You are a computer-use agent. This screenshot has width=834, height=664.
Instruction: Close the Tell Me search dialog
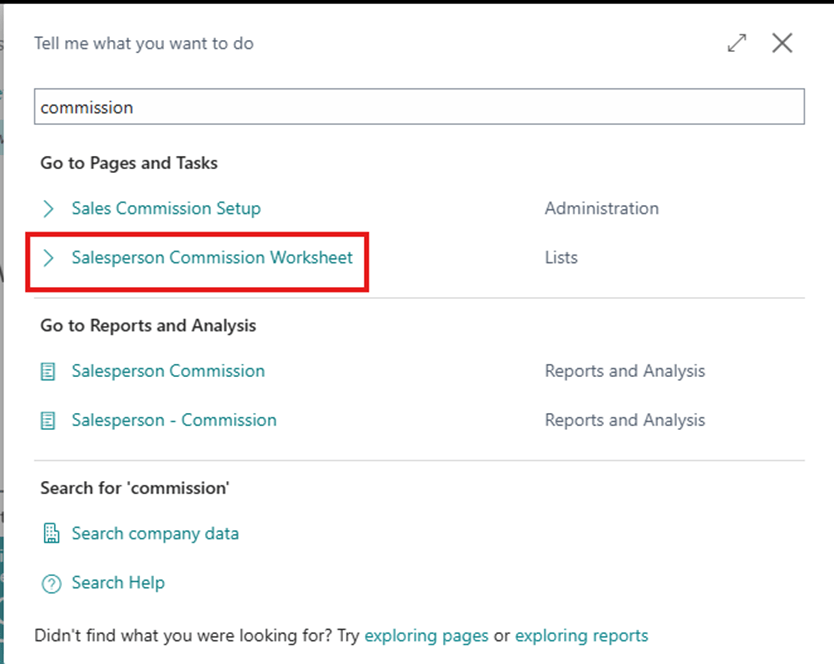(x=782, y=43)
